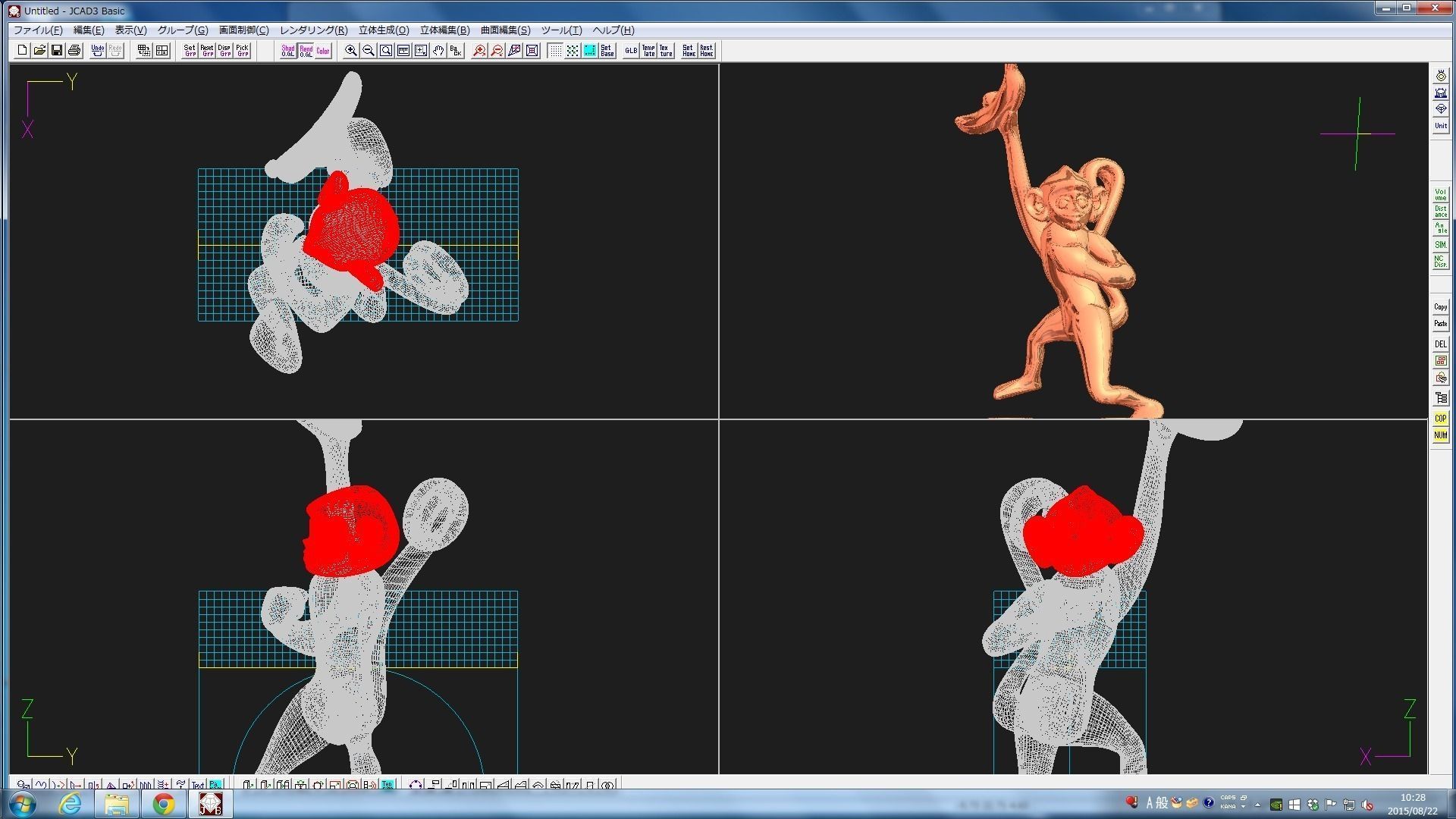Click the Copy button in sidebar
Viewport: 1456px width, 819px height.
pos(1440,307)
